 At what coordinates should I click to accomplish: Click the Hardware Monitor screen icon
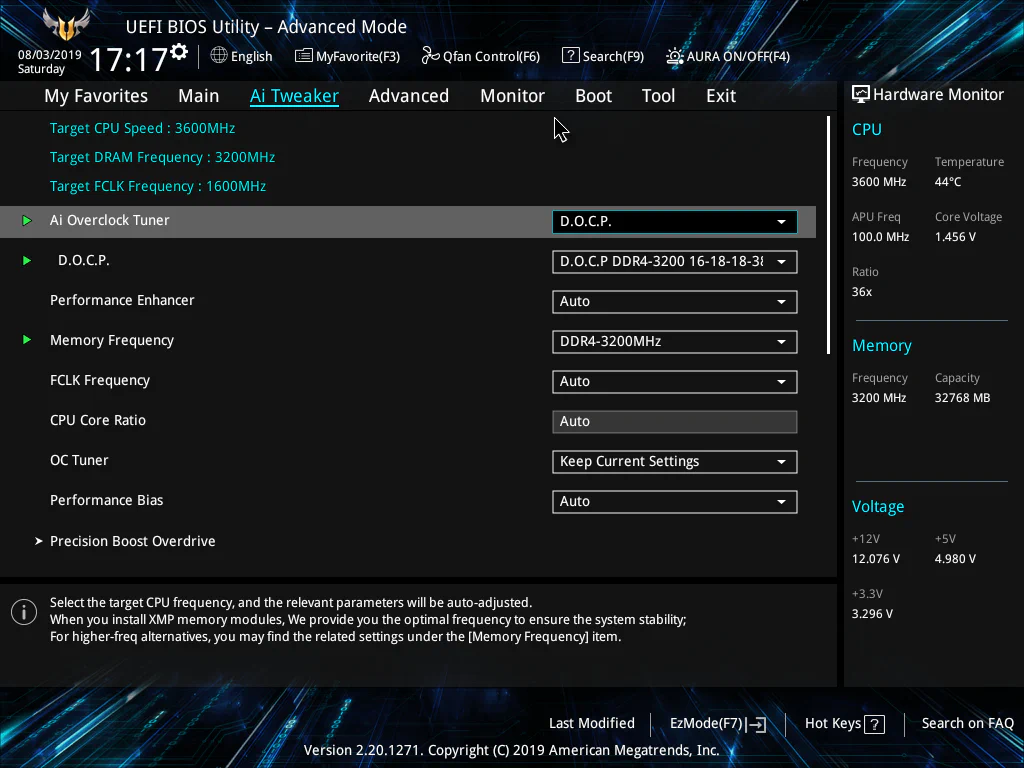860,94
